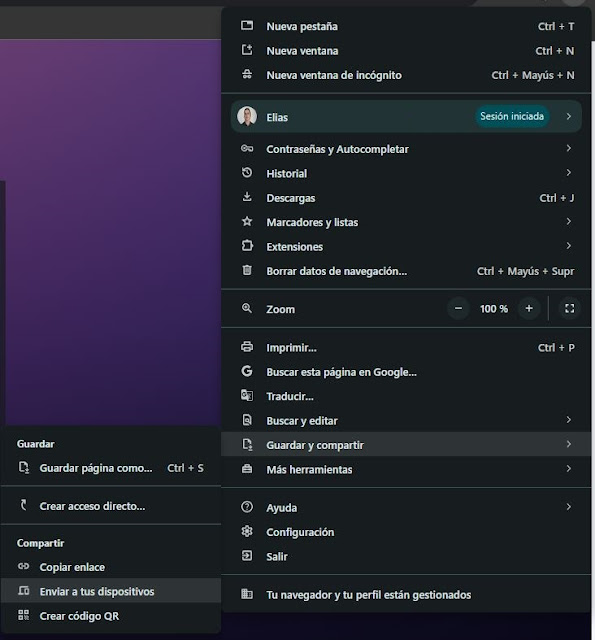Click the star icon beside Marcadores y listas
The height and width of the screenshot is (640, 595).
point(247,222)
